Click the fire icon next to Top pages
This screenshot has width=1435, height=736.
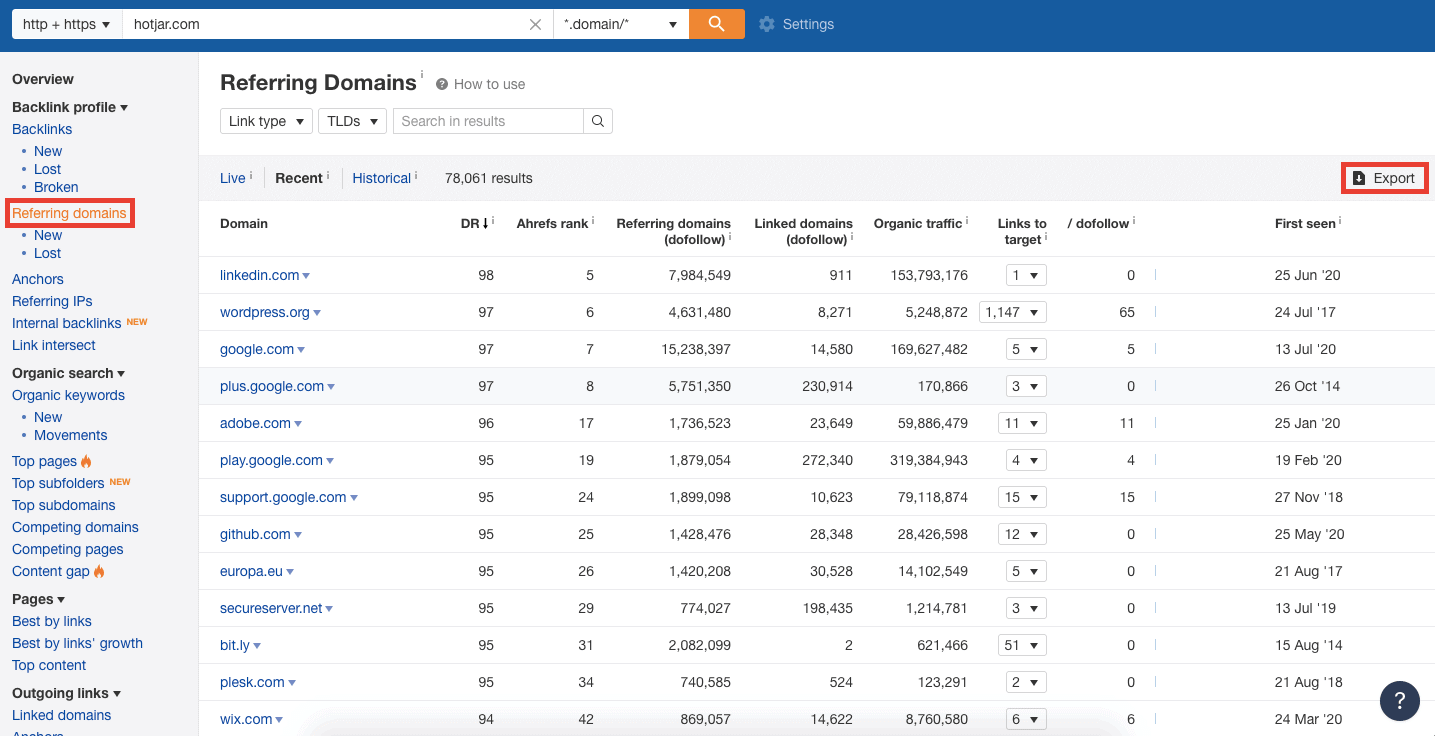(86, 461)
